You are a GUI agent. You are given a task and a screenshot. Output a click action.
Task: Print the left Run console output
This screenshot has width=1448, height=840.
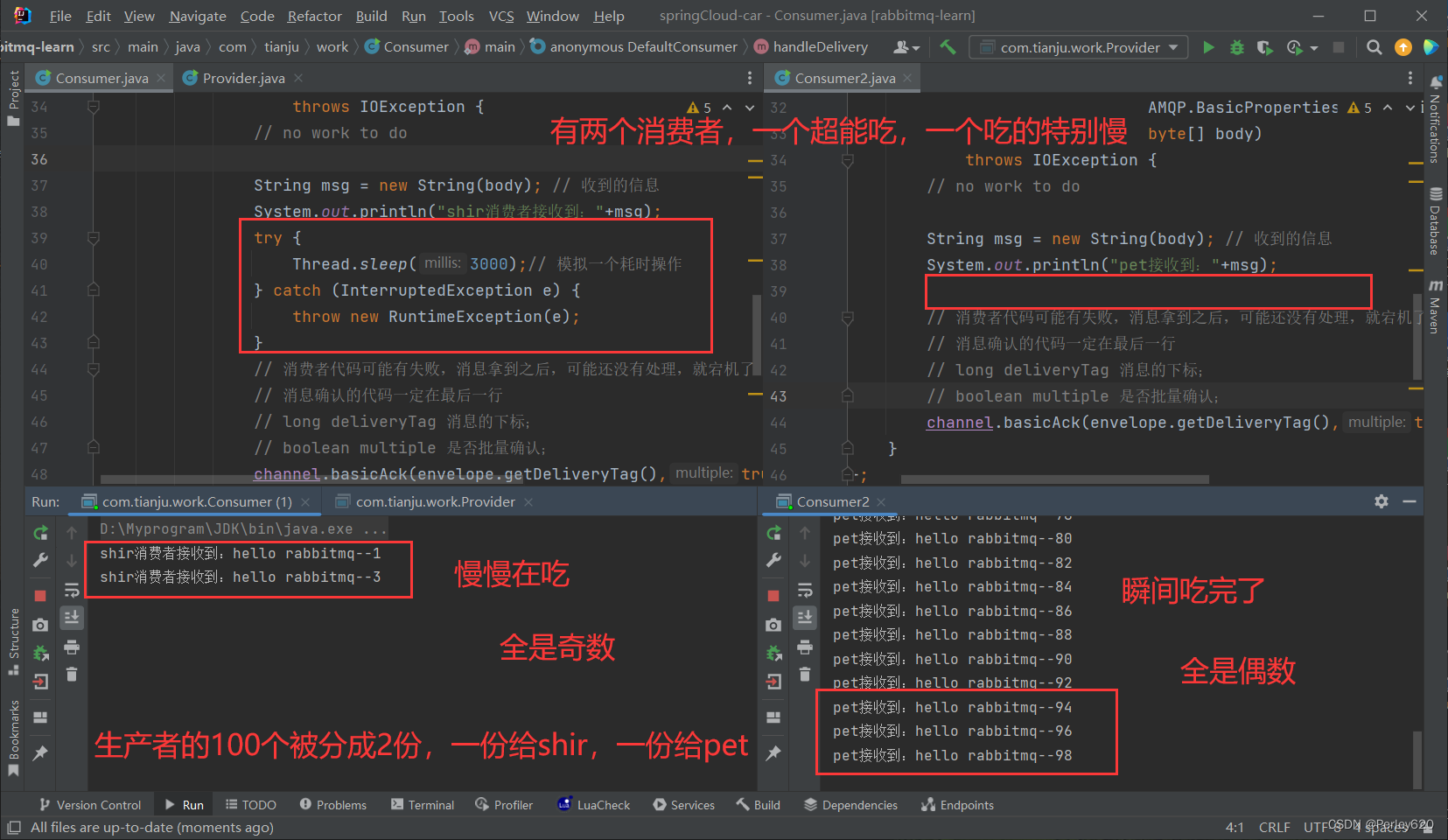coord(72,647)
